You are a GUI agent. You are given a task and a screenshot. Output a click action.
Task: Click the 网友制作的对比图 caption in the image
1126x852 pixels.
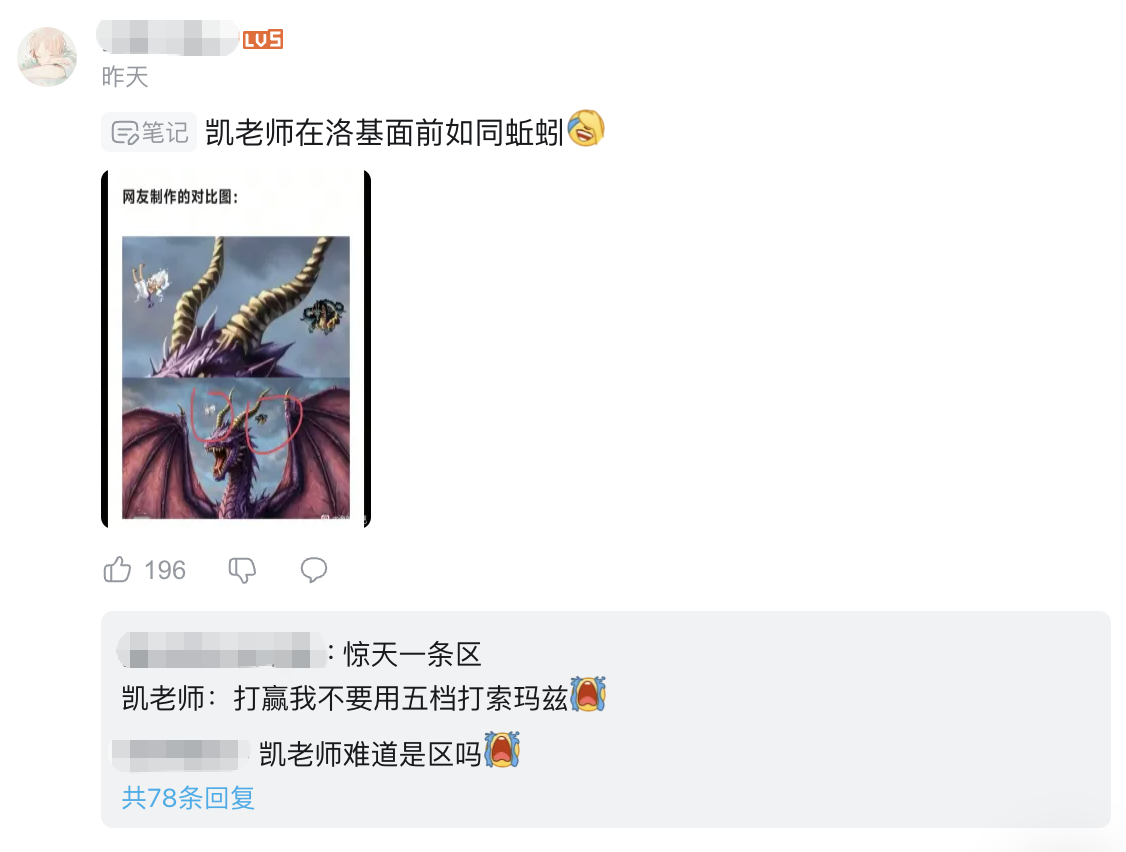pyautogui.click(x=180, y=197)
